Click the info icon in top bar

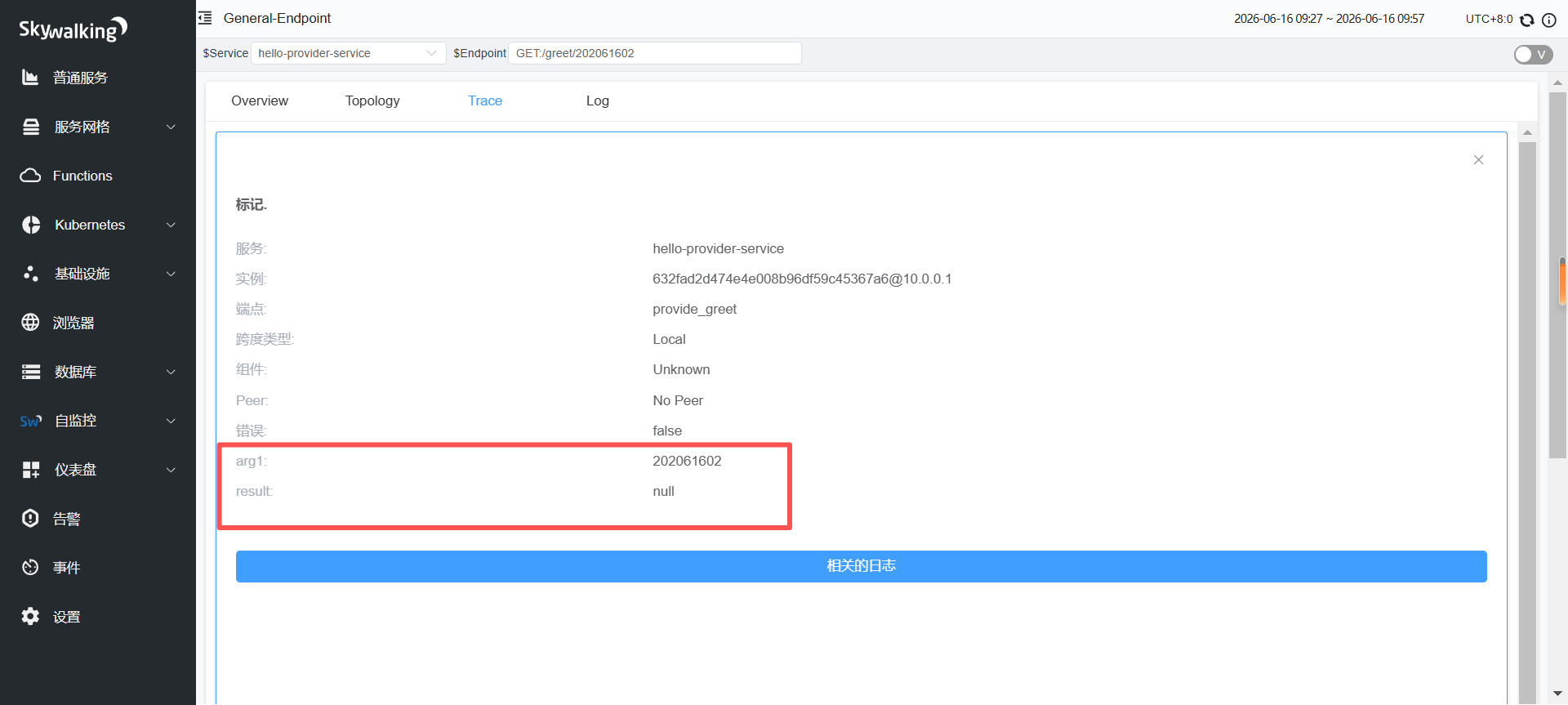pyautogui.click(x=1548, y=20)
